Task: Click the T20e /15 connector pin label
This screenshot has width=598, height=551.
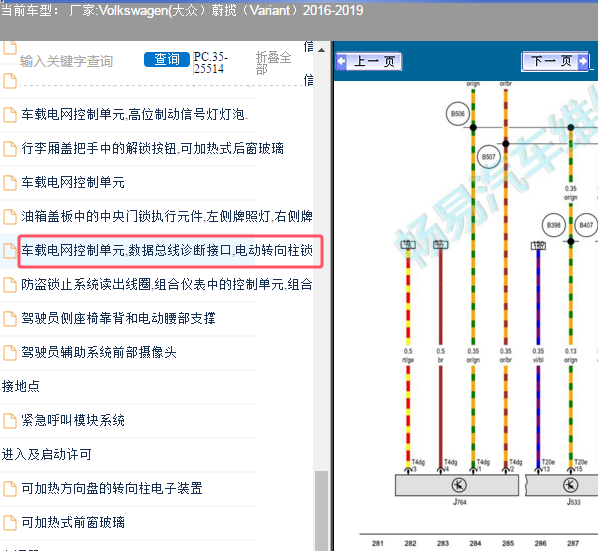Action: click(x=580, y=465)
